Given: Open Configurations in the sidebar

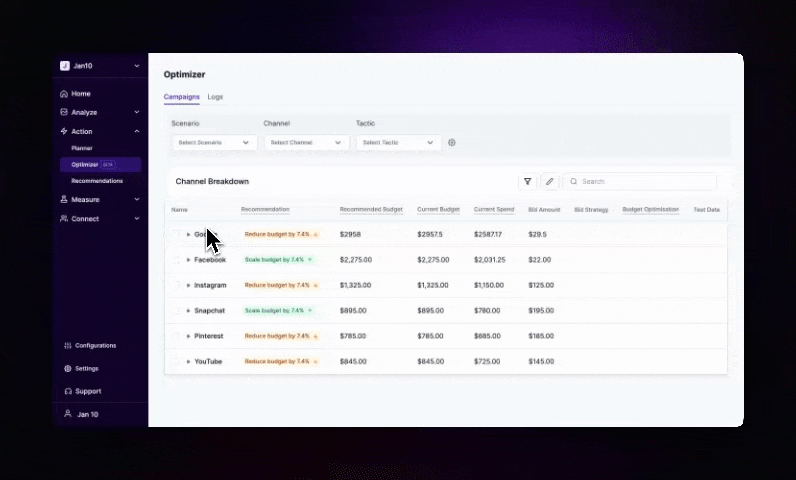Looking at the screenshot, I should pos(95,346).
